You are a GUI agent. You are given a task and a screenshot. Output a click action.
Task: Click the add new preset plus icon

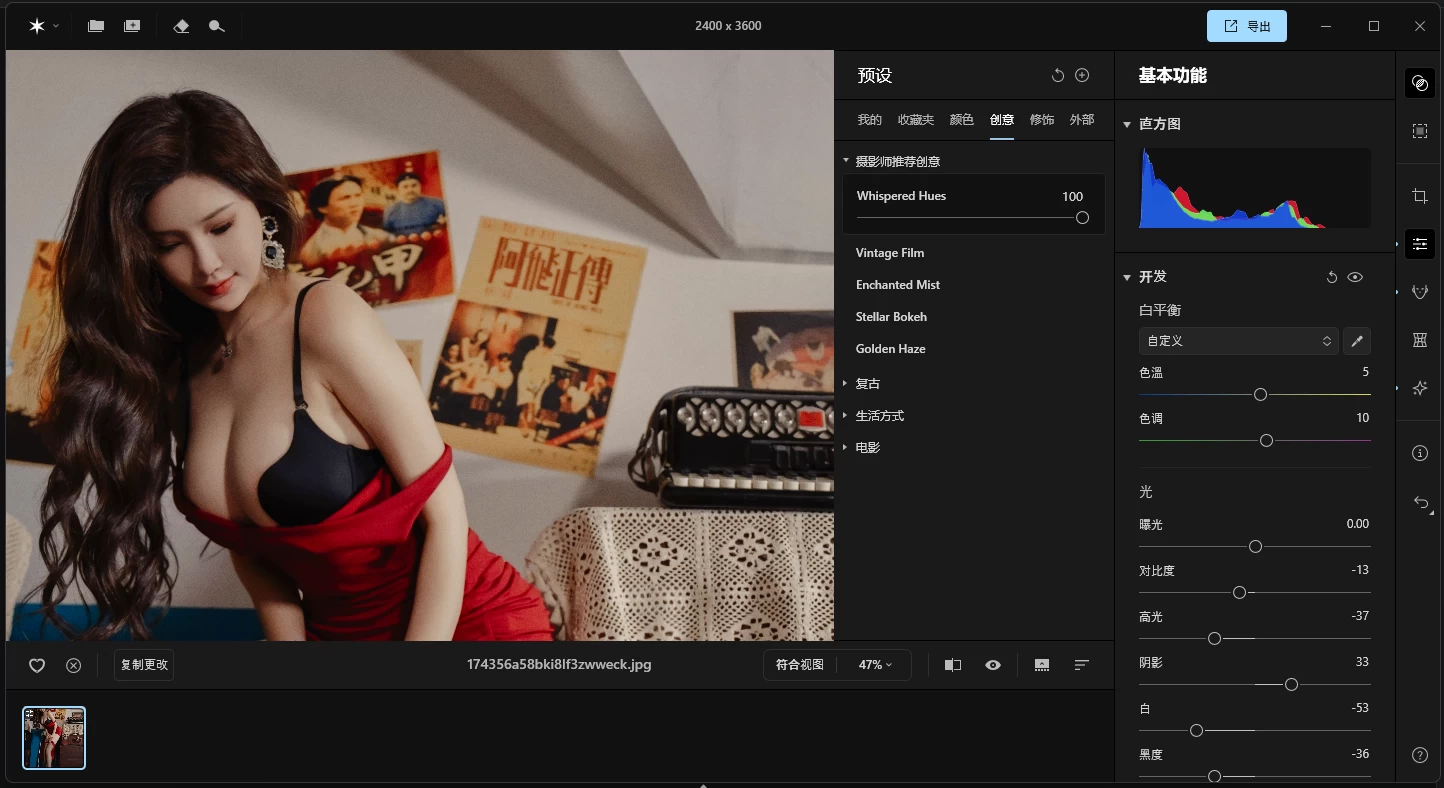coord(1082,75)
